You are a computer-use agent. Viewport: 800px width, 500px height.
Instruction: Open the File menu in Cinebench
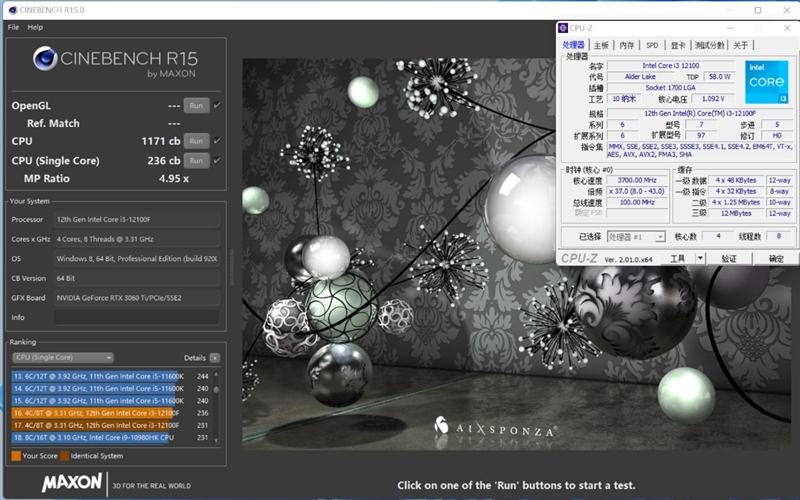[13, 27]
